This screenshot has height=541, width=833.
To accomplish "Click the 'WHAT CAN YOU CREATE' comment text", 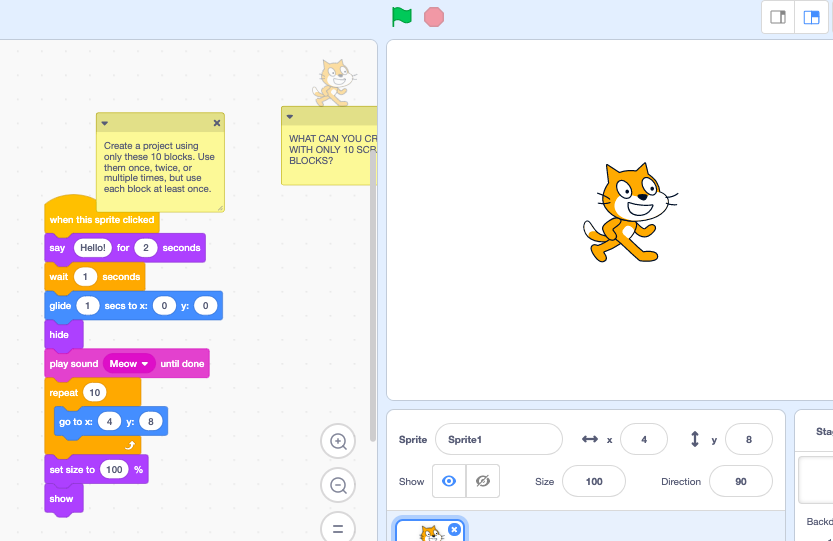I will click(333, 149).
